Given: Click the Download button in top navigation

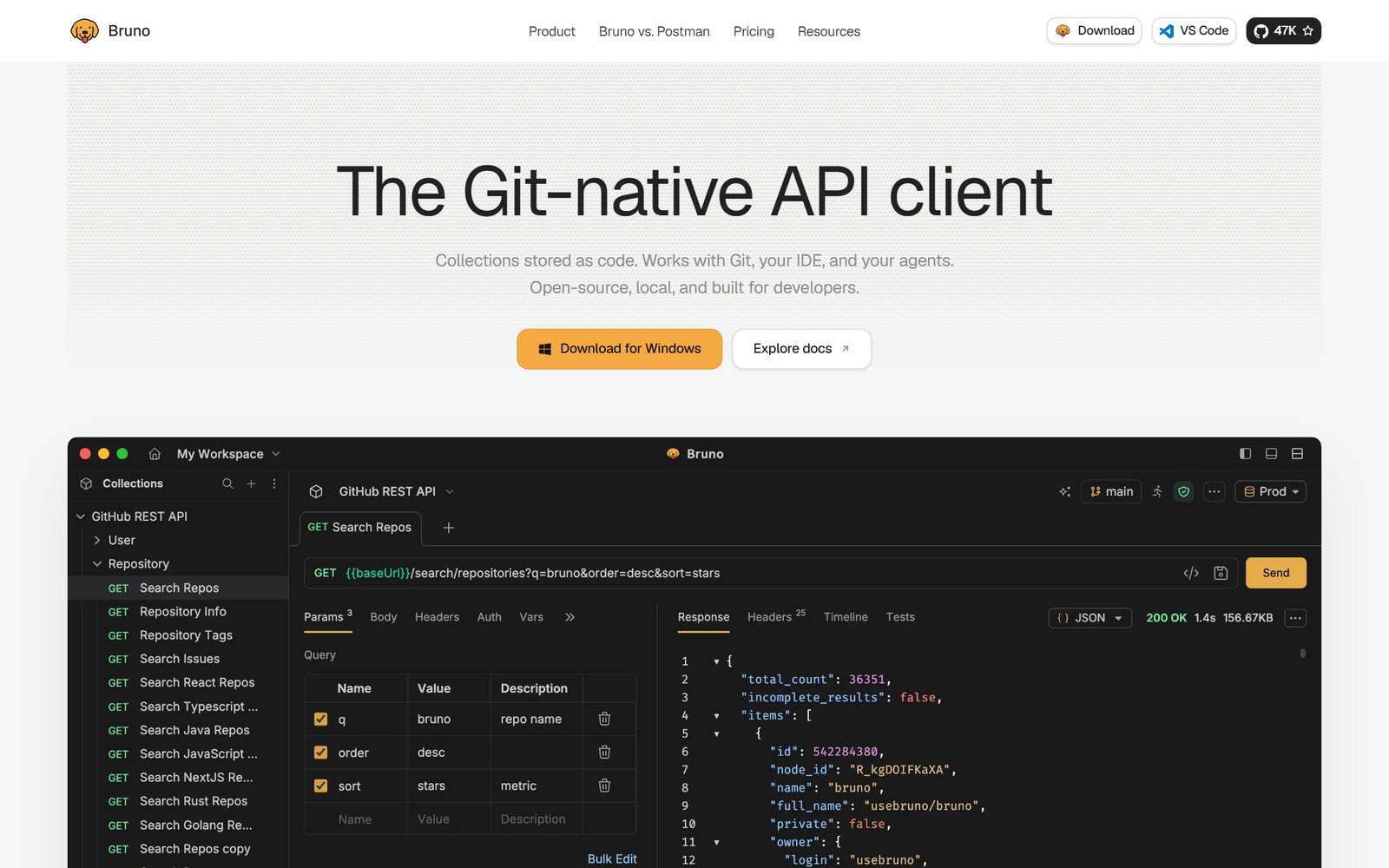Looking at the screenshot, I should (x=1094, y=31).
